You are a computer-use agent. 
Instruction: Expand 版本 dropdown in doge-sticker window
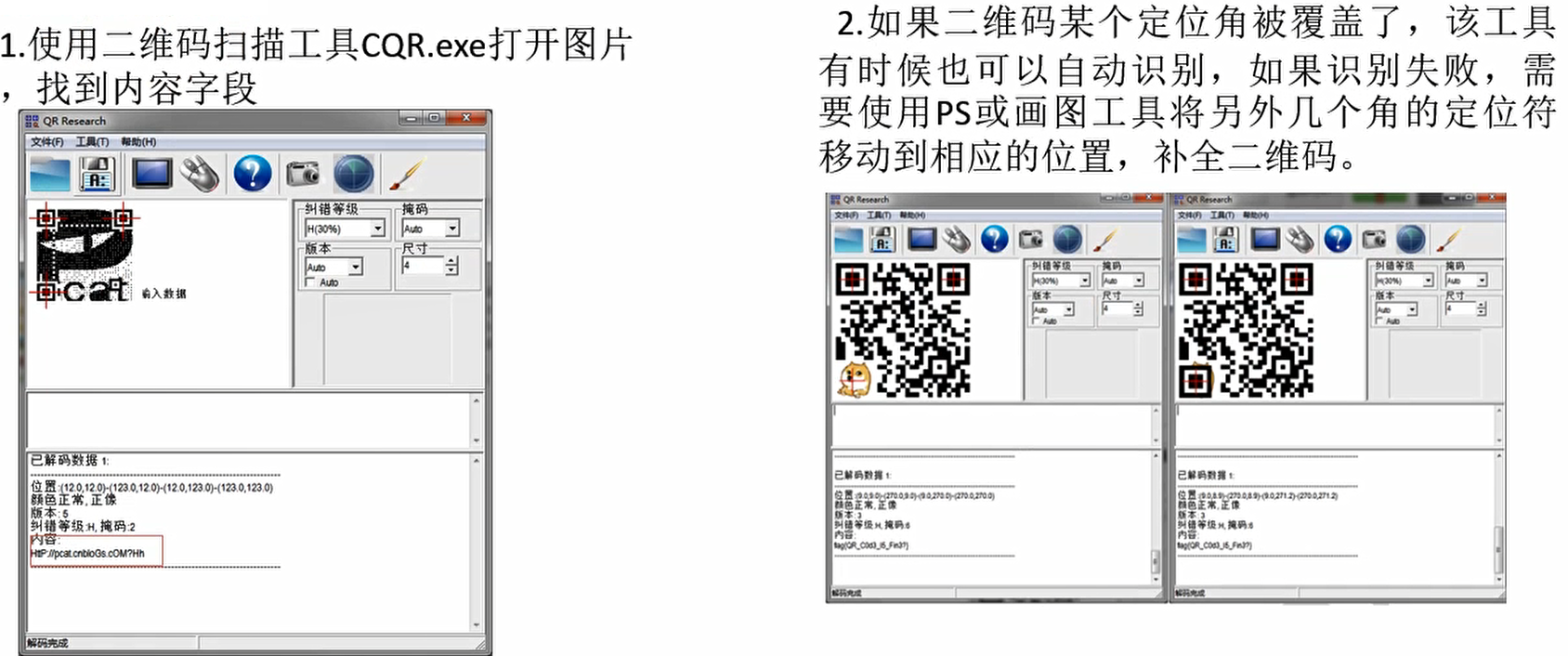pyautogui.click(x=1069, y=309)
